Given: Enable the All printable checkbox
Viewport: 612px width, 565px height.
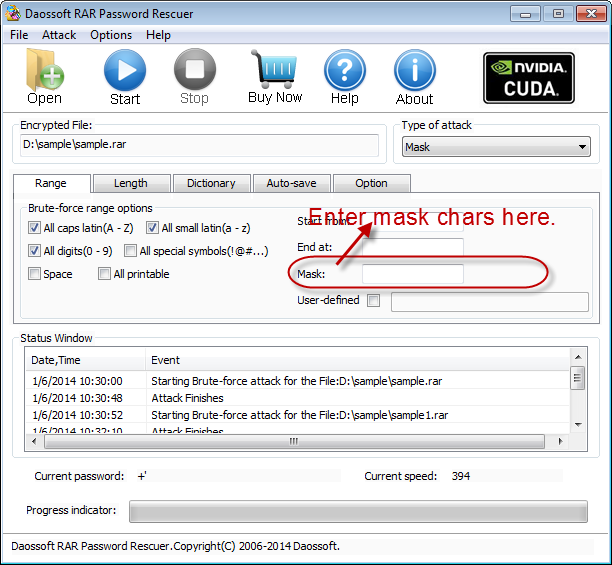Looking at the screenshot, I should click(104, 274).
